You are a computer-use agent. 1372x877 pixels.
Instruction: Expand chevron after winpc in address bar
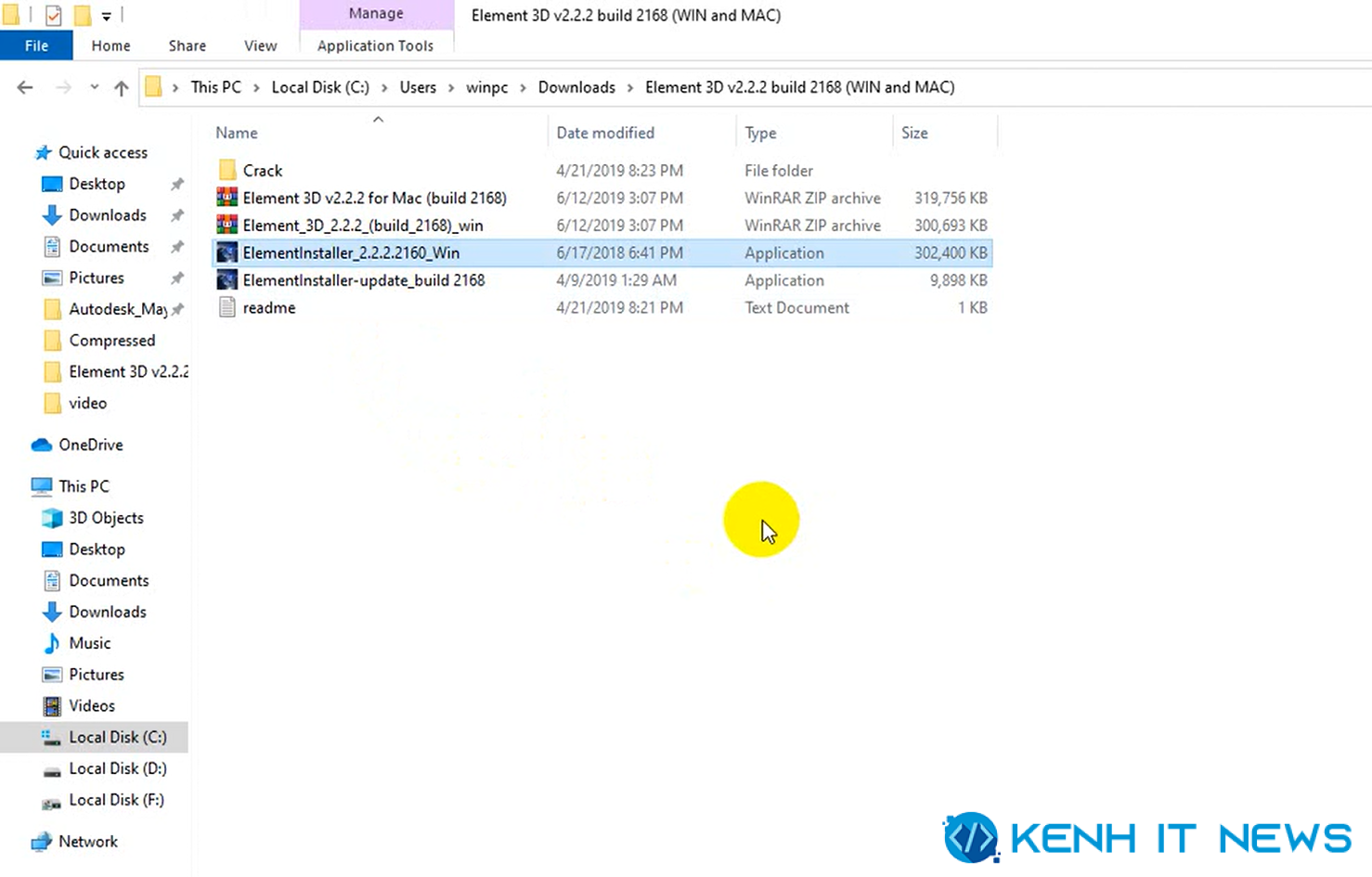524,87
